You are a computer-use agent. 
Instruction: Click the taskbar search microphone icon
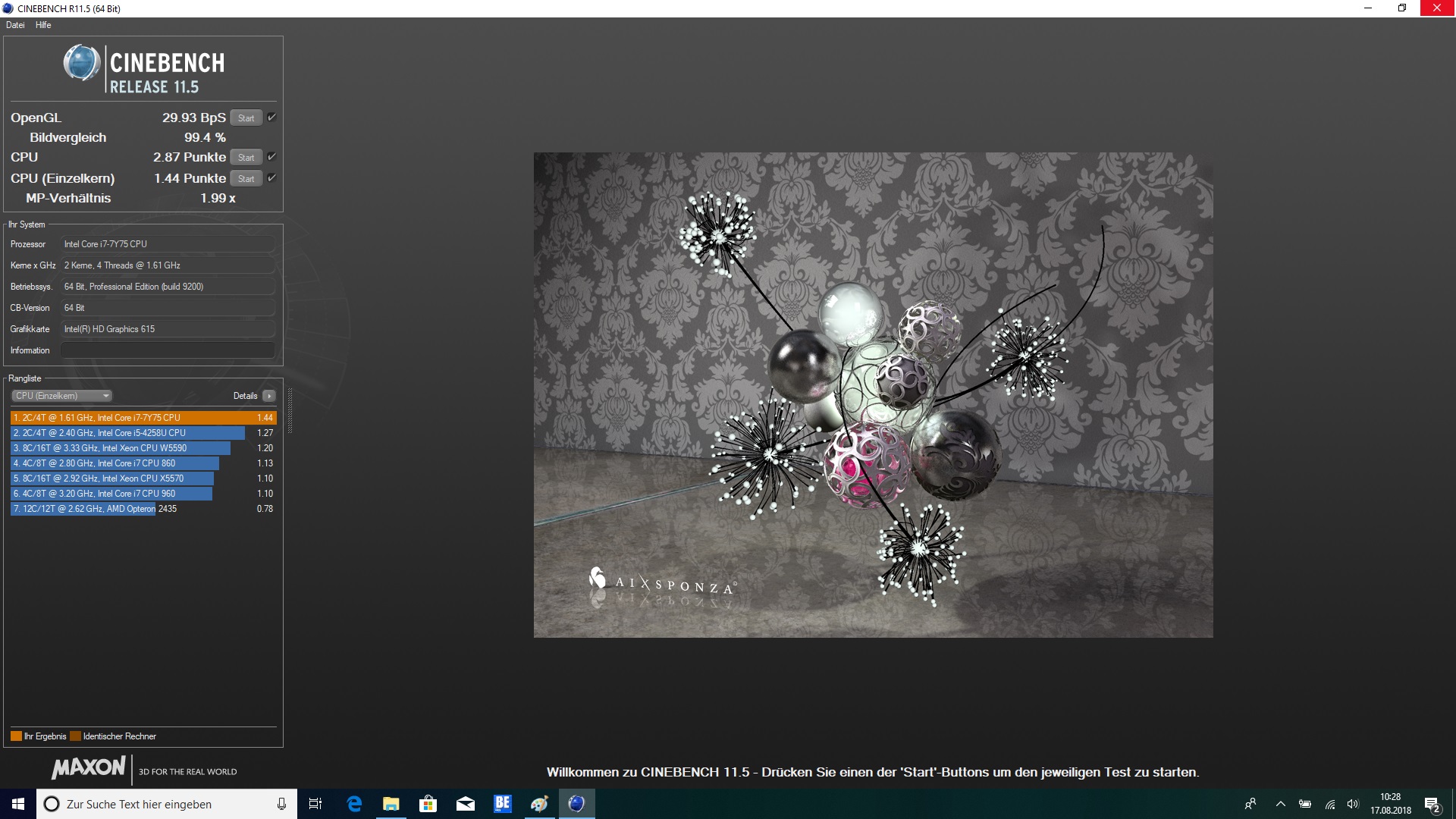coord(281,804)
